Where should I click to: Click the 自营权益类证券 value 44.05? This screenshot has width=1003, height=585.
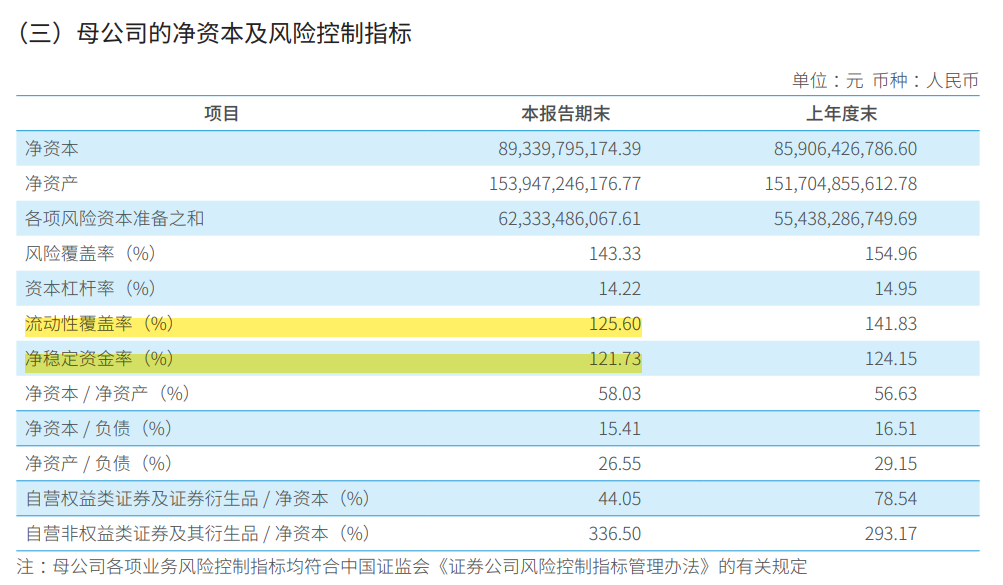619,499
